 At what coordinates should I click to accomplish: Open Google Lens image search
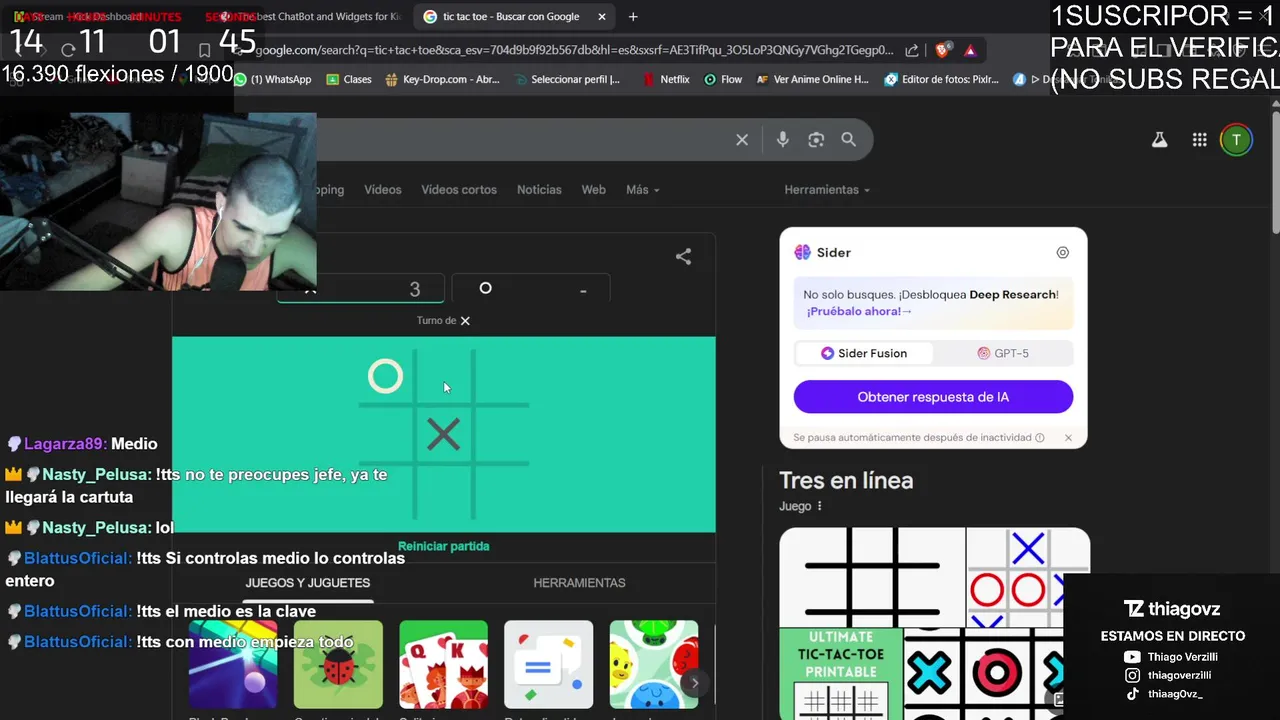pyautogui.click(x=816, y=140)
